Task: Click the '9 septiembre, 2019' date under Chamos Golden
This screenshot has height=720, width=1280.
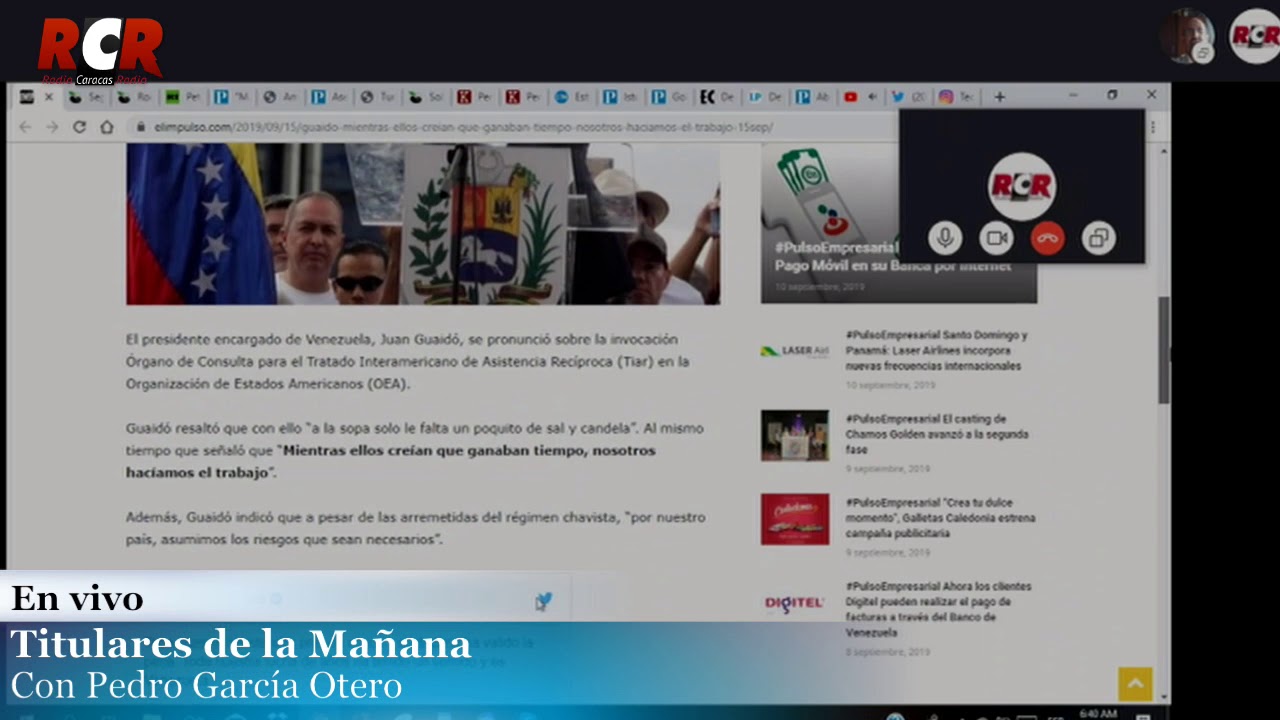Action: [887, 469]
